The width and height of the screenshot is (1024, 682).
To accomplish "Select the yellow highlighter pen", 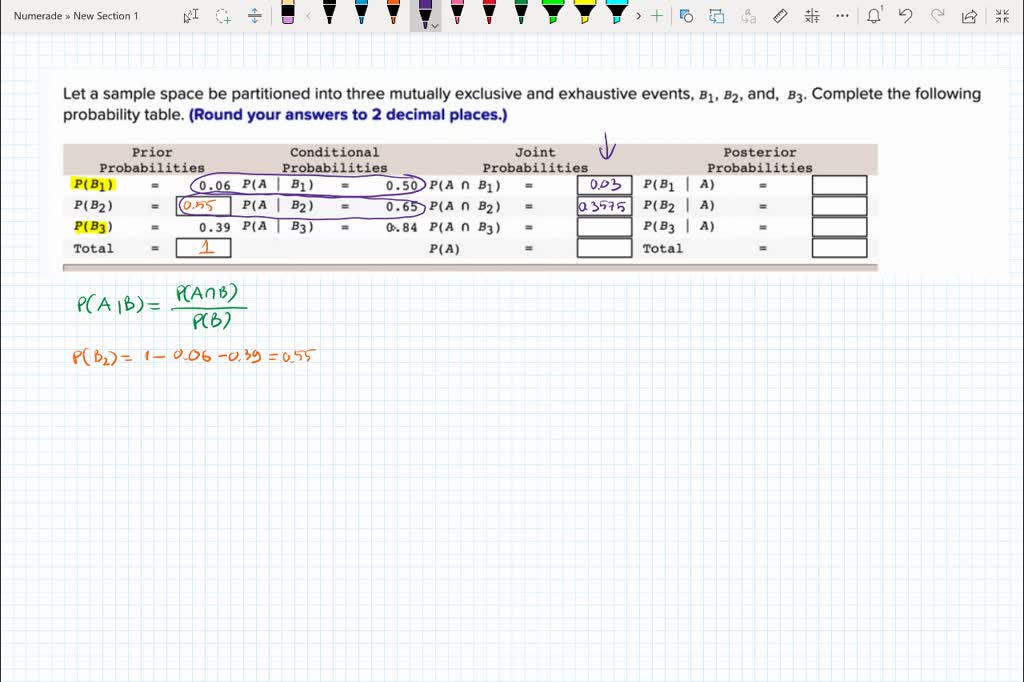I will point(586,15).
